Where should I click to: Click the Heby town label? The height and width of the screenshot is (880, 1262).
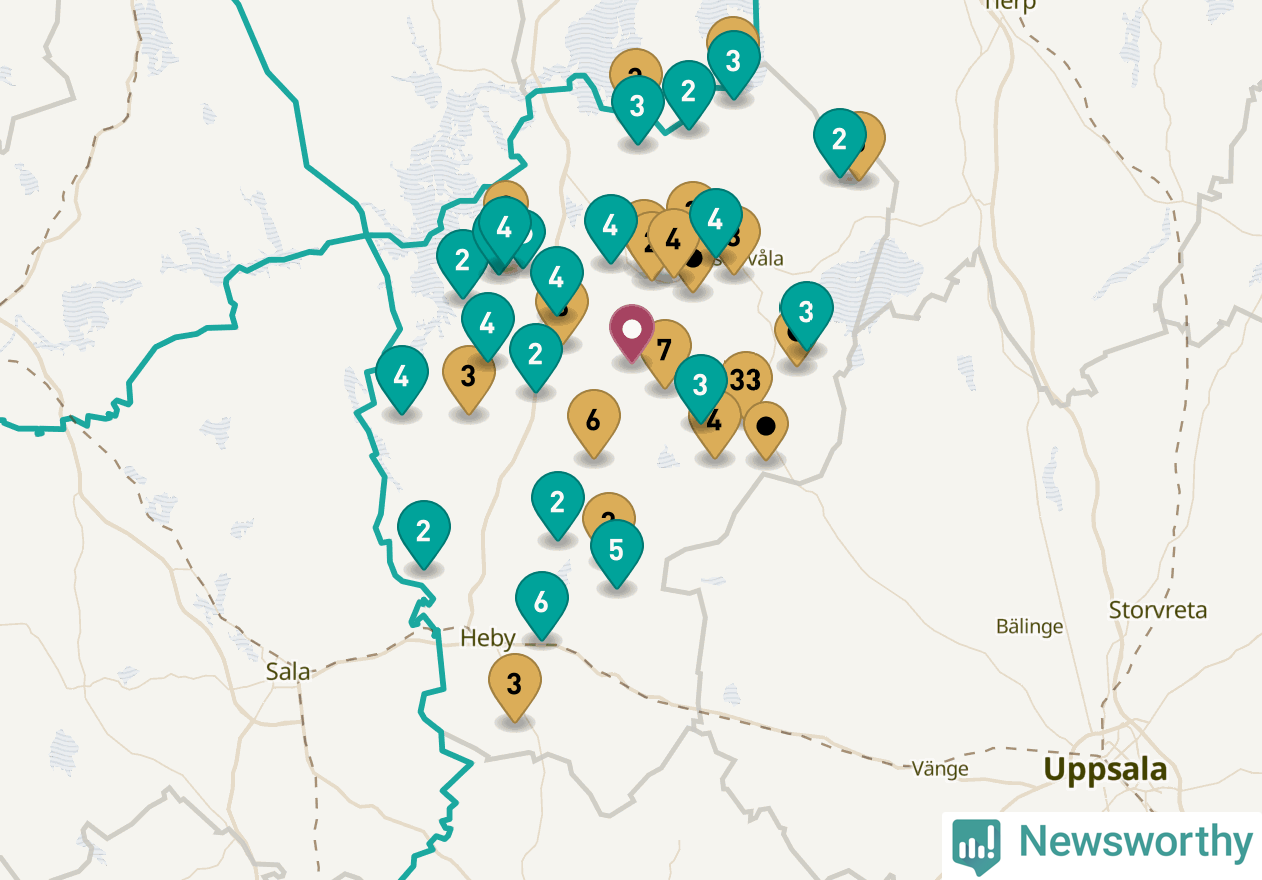488,638
